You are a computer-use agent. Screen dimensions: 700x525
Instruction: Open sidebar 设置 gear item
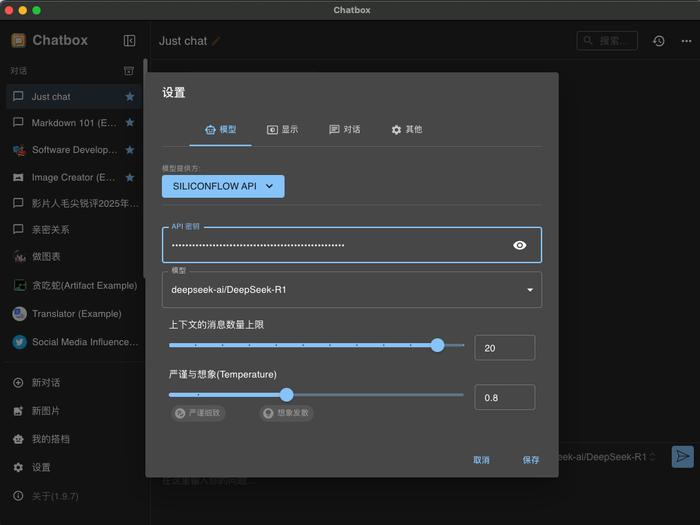tap(32, 467)
